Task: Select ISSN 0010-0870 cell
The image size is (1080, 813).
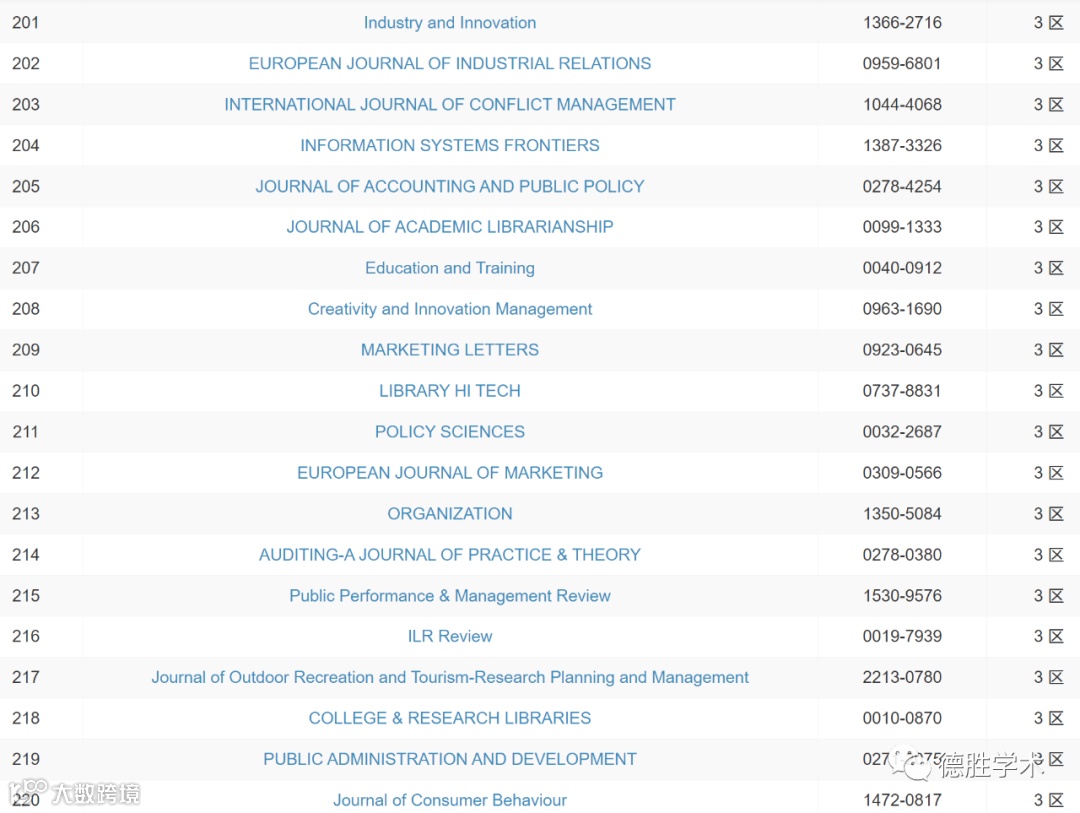Action: (902, 718)
